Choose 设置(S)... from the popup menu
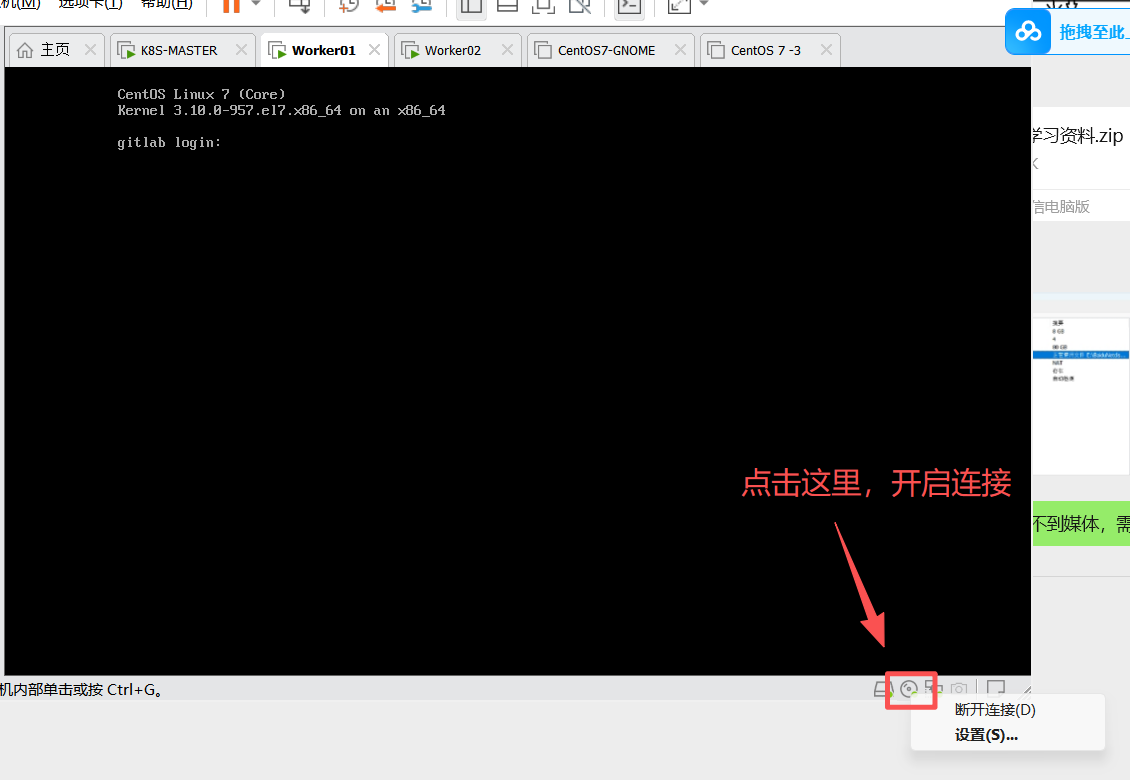The image size is (1130, 780). [x=987, y=735]
